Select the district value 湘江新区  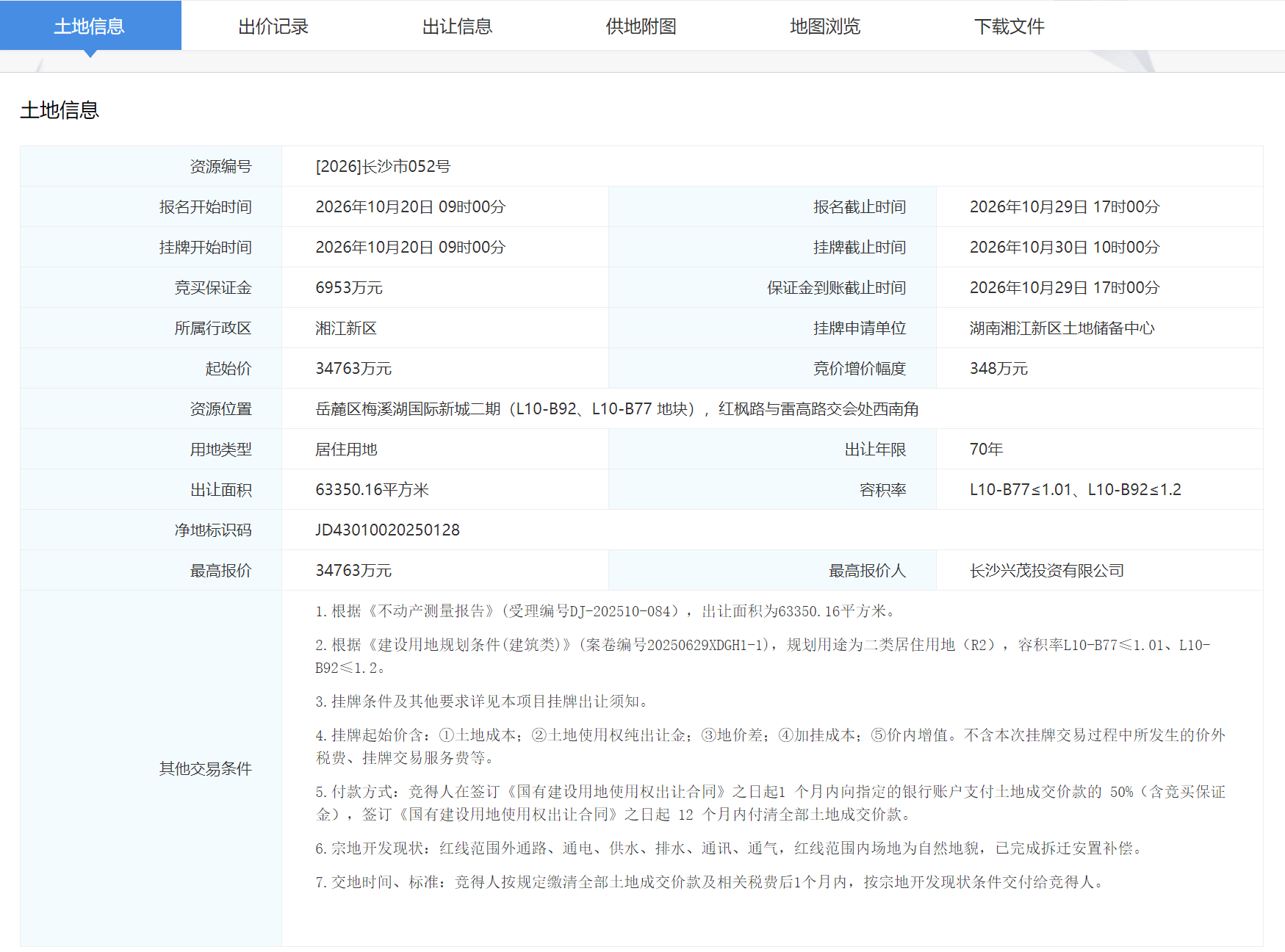pos(346,328)
